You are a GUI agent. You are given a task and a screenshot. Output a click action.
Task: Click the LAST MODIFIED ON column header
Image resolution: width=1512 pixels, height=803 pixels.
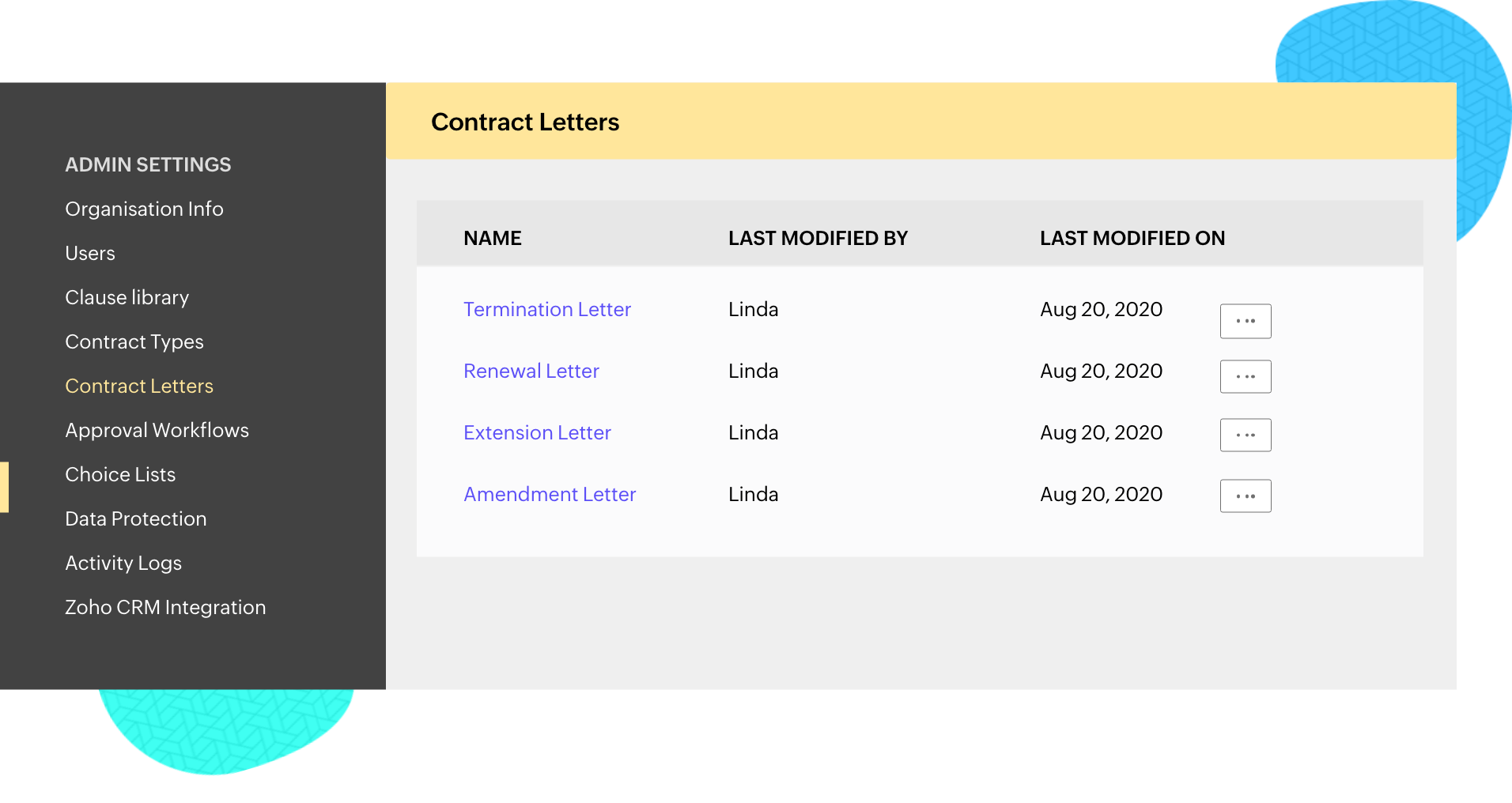point(1132,239)
